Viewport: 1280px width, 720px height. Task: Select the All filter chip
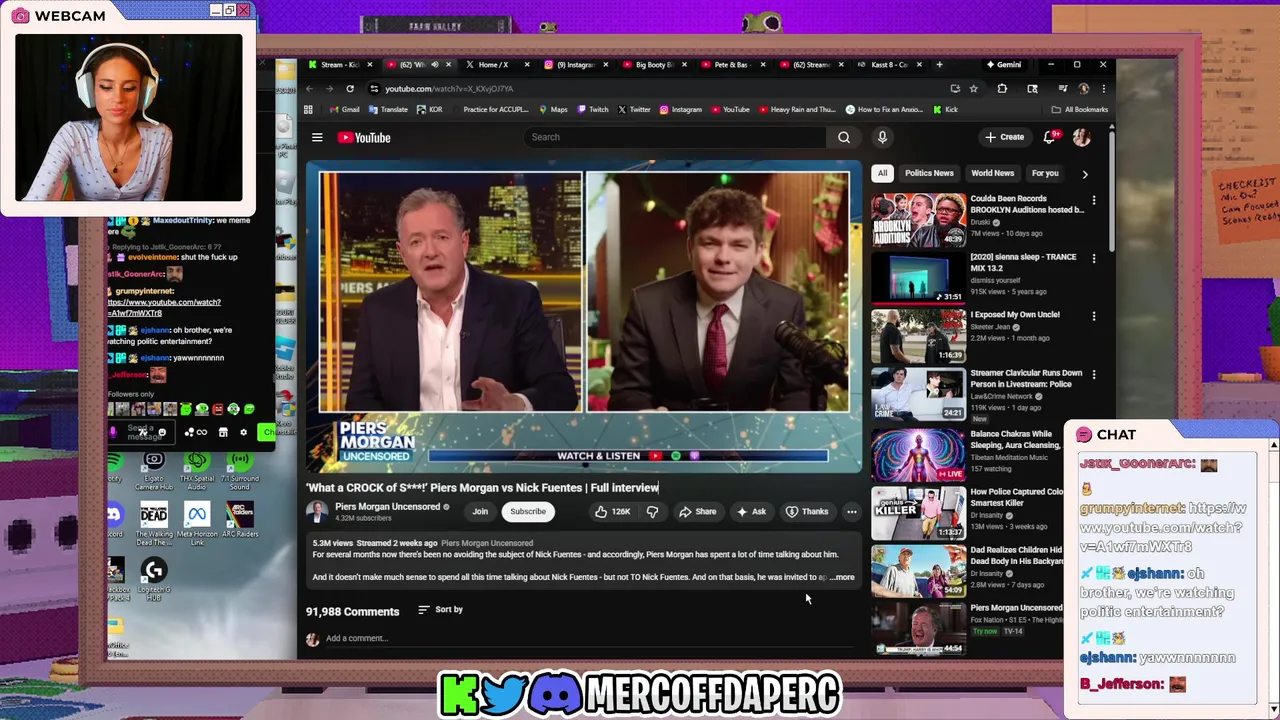[882, 173]
